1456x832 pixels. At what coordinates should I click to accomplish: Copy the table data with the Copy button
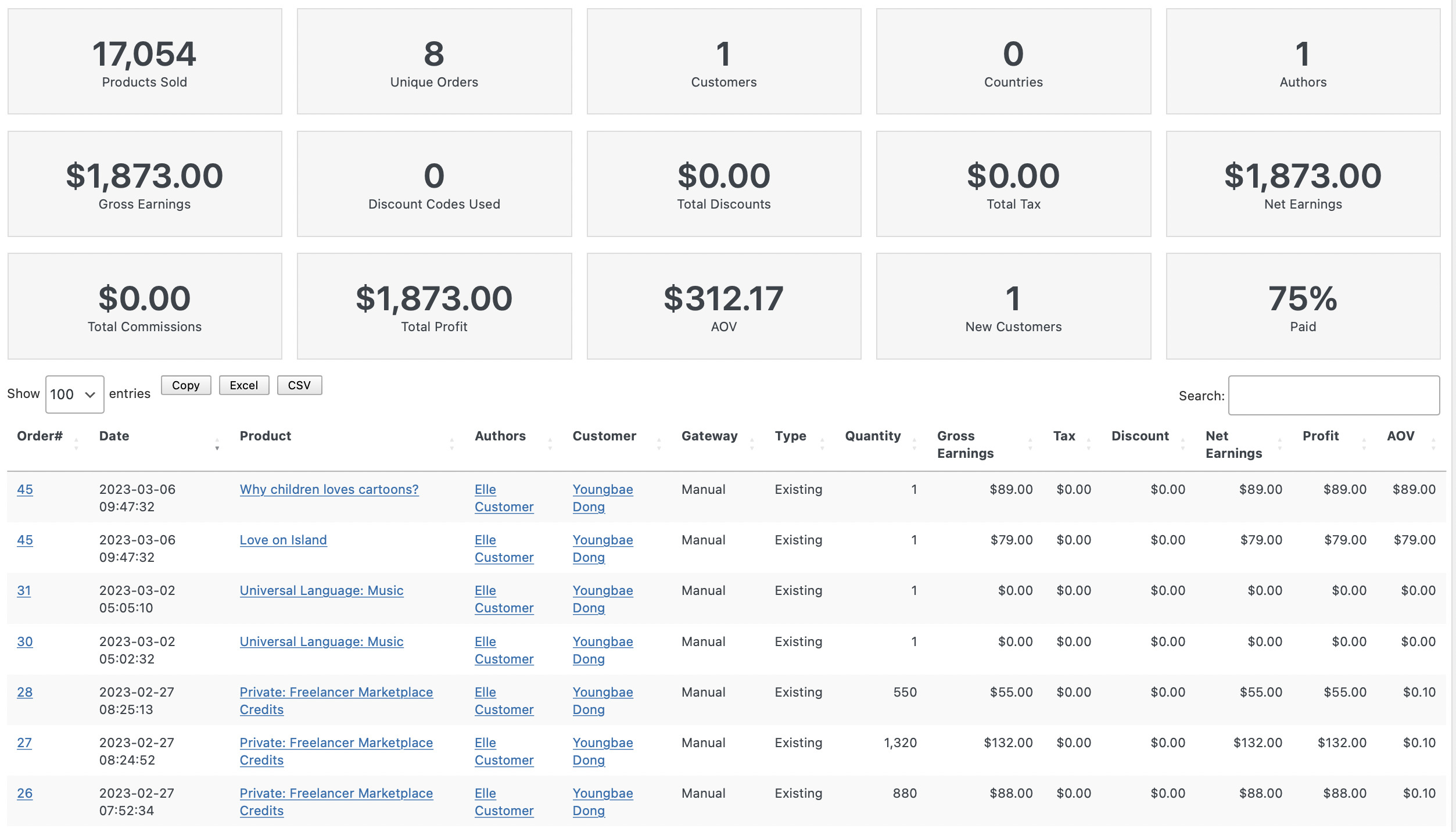(186, 385)
